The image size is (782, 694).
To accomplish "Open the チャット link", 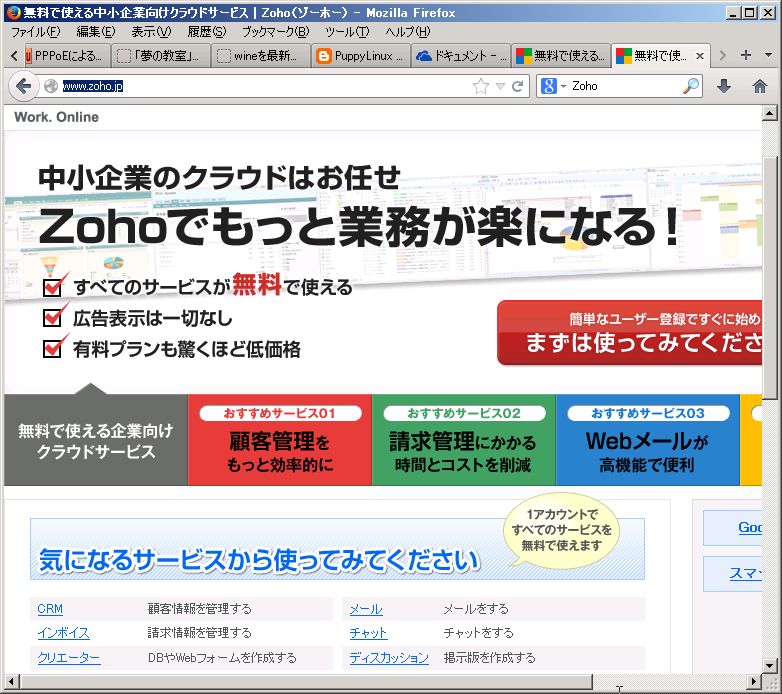I will click(368, 633).
